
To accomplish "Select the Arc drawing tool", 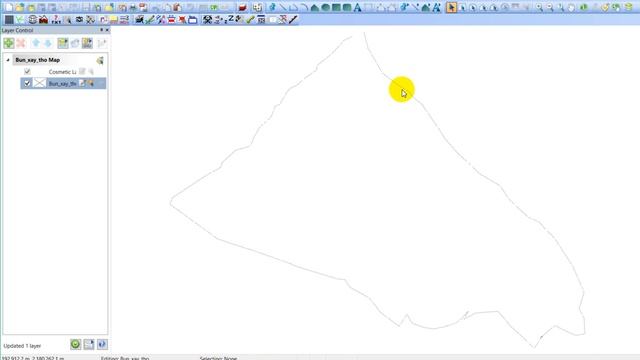I will coord(304,8).
